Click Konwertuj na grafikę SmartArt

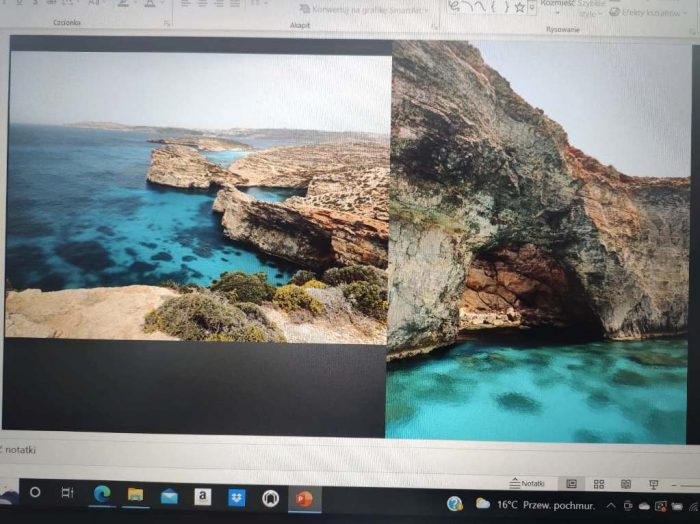pos(364,9)
